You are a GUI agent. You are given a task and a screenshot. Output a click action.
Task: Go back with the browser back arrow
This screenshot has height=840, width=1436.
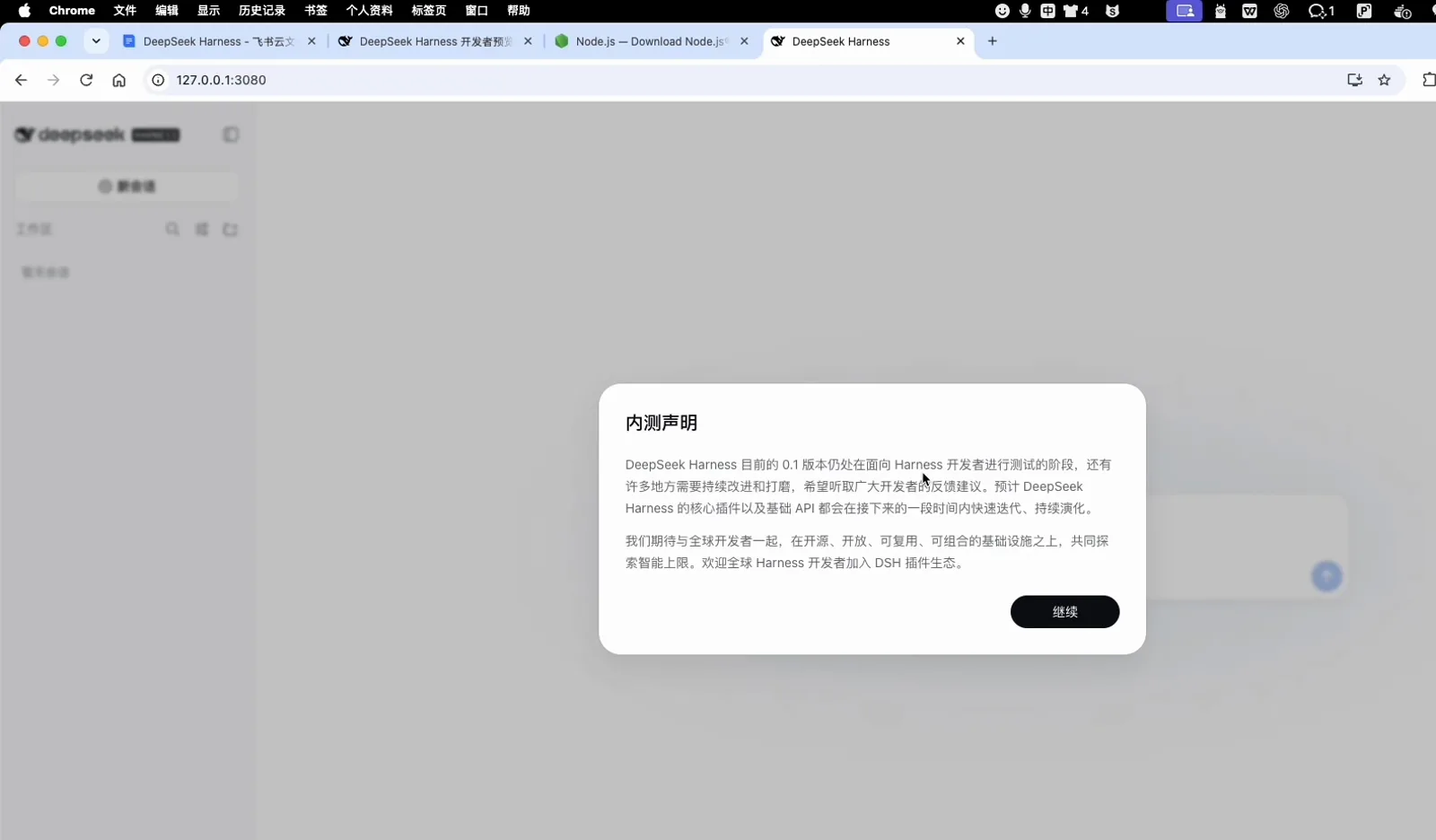(22, 80)
